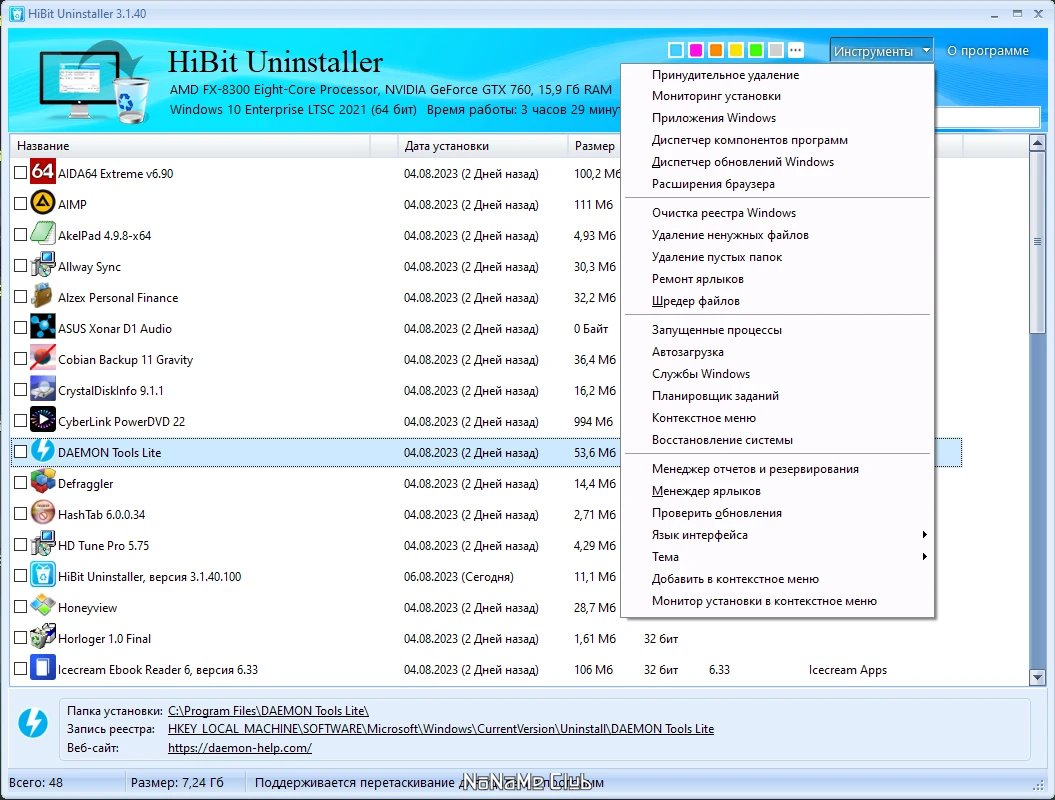
Task: Expand the Язык интерфейса submenu
Action: click(x=778, y=534)
